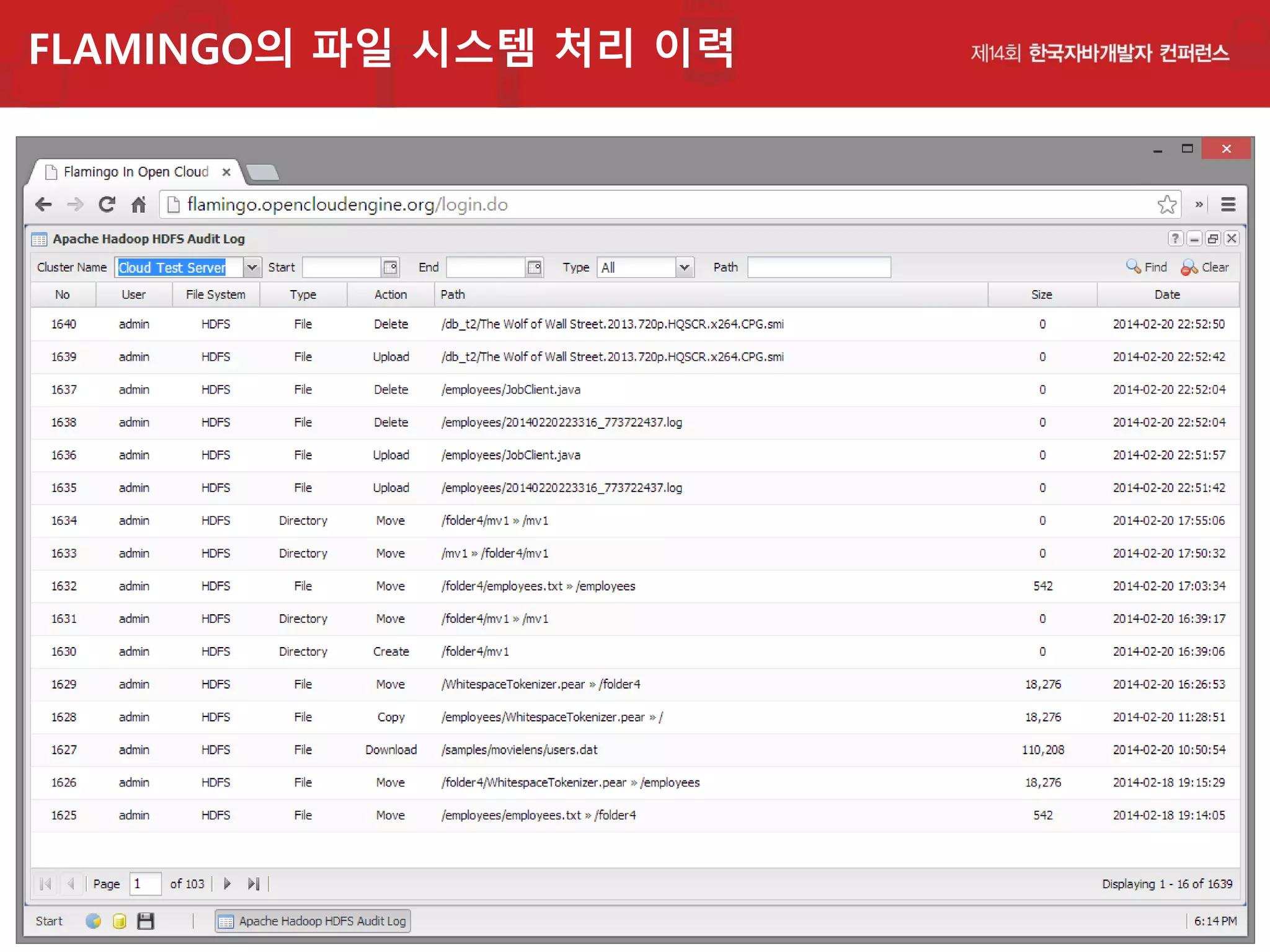Viewport: 1270px width, 952px height.
Task: Open the Start menu in Flamingo taskbar
Action: click(49, 922)
